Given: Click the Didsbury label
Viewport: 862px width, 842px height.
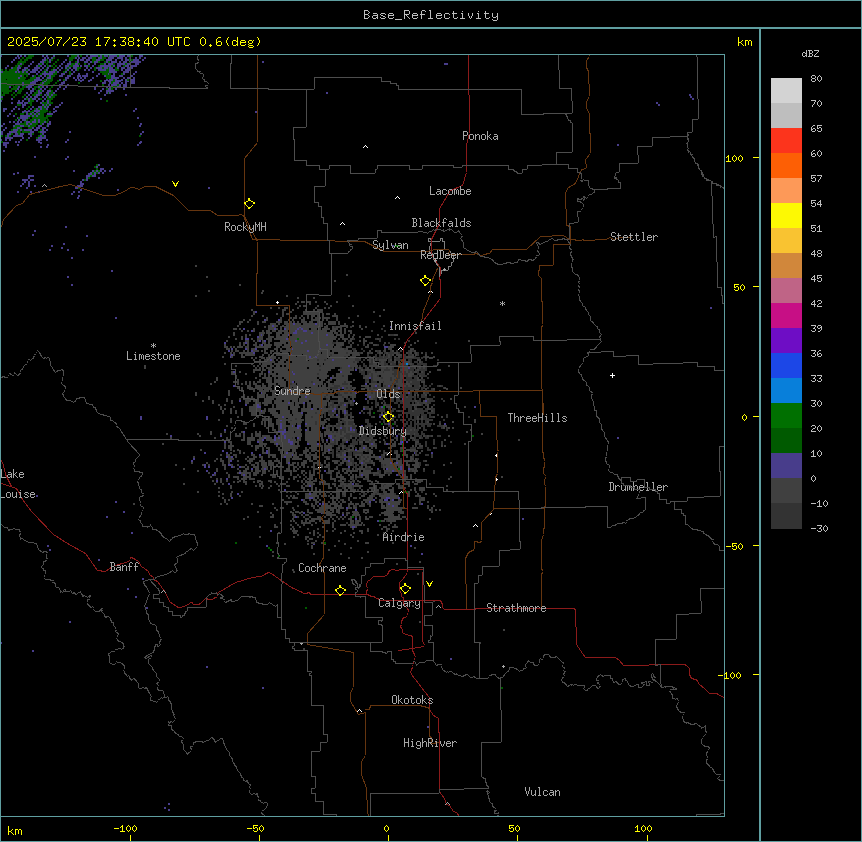Looking at the screenshot, I should pos(383,431).
